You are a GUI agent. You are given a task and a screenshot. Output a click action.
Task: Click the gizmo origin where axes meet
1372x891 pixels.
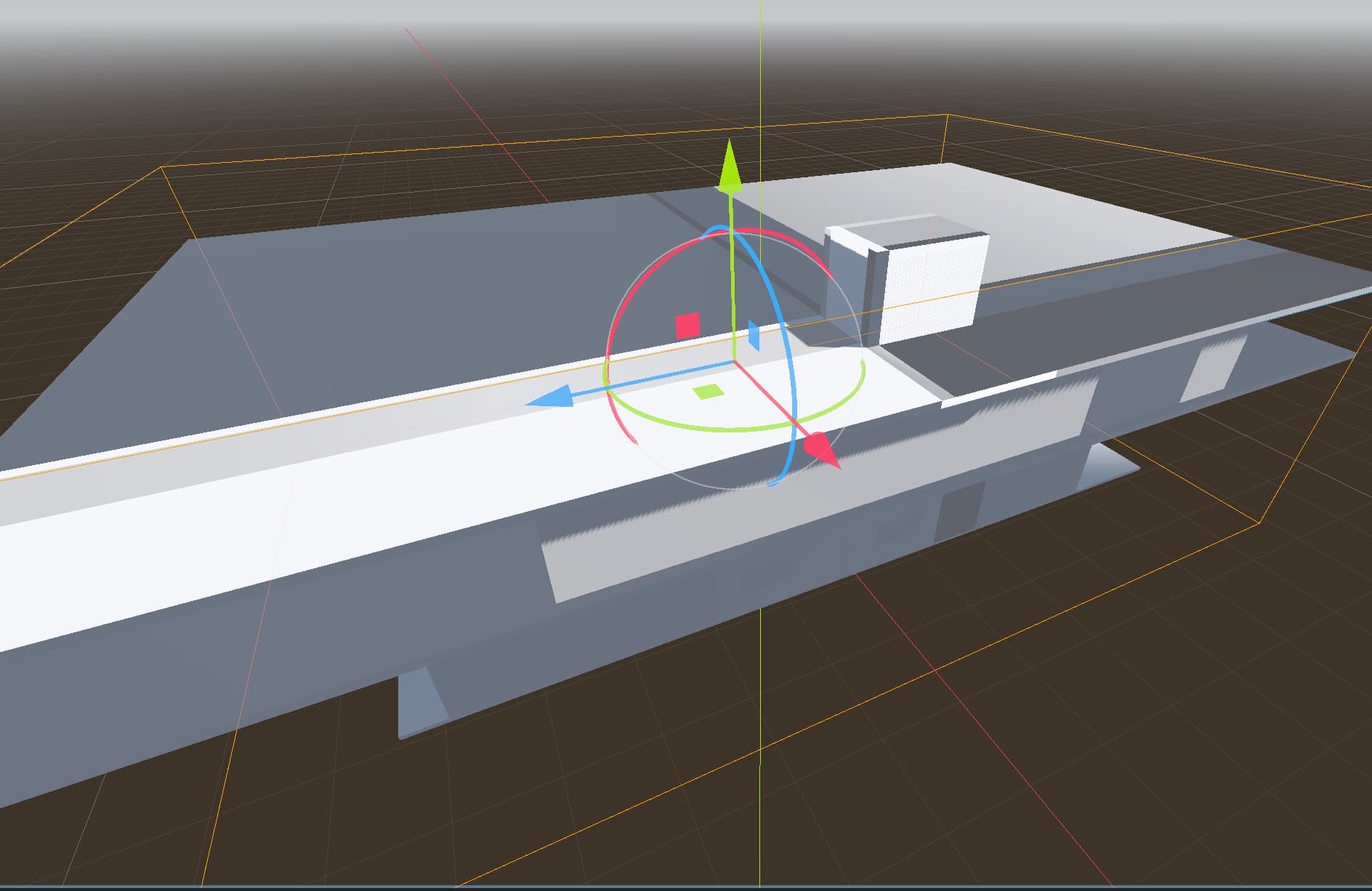pos(734,361)
